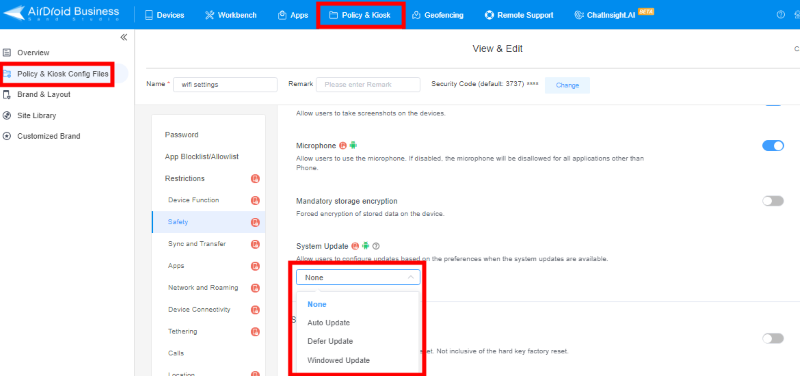800x376 pixels.
Task: Open Policy & Kiosk Config Files
Action: pyautogui.click(x=63, y=74)
